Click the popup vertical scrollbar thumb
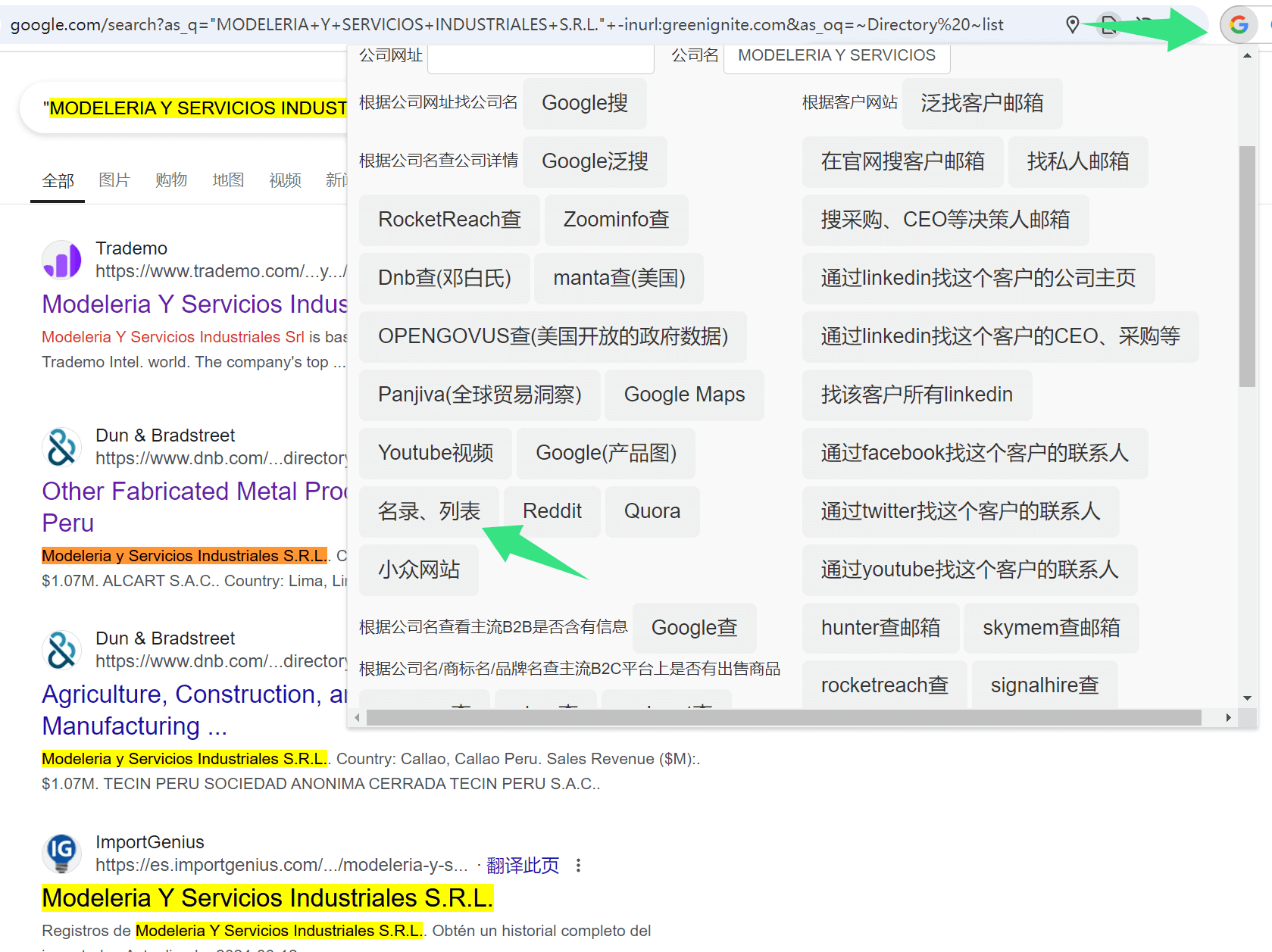The height and width of the screenshot is (952, 1272). click(1247, 267)
